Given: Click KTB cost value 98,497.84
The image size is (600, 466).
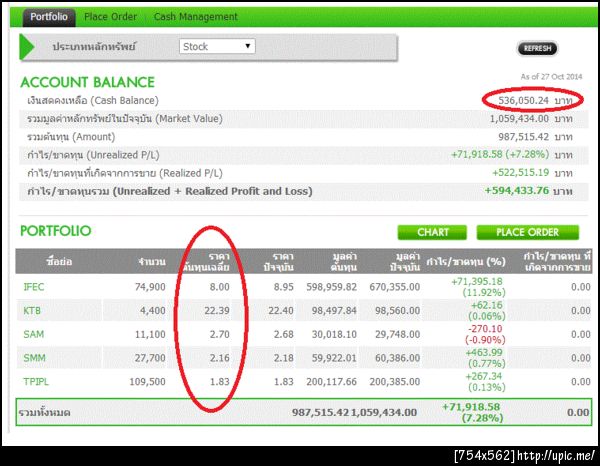Looking at the screenshot, I should point(334,311).
